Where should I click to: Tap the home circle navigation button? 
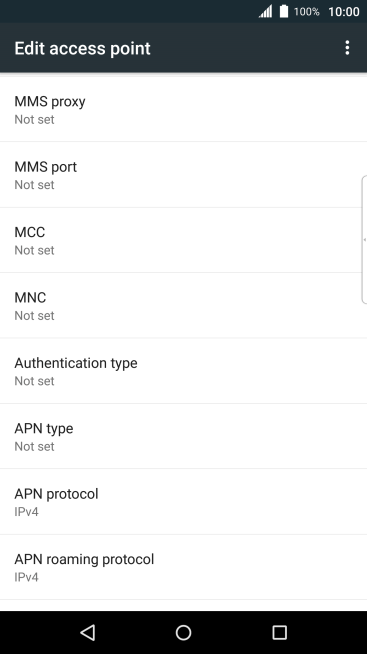point(184,632)
